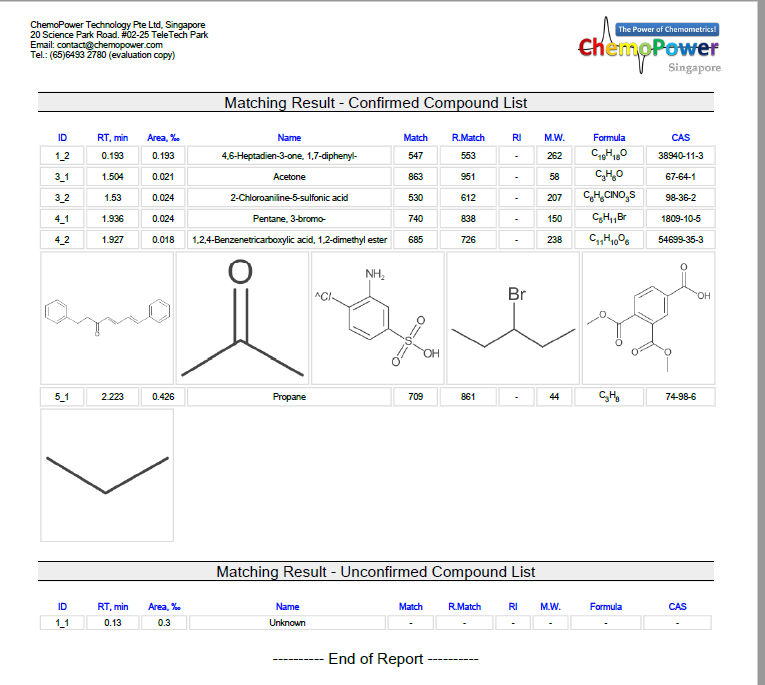Select the Propane name cell
765x685 pixels.
289,397
